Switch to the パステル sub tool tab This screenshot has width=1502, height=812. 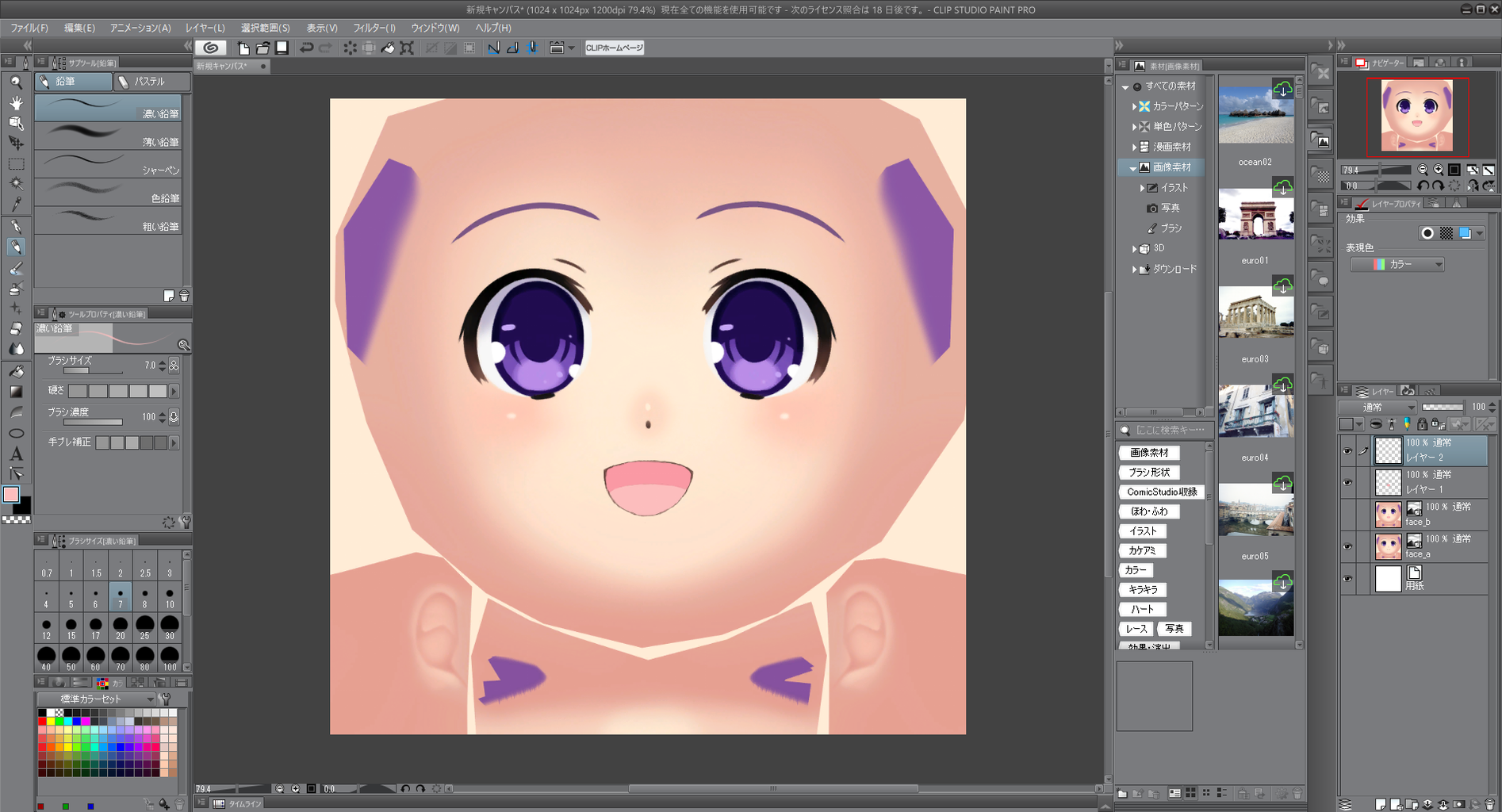[x=151, y=82]
